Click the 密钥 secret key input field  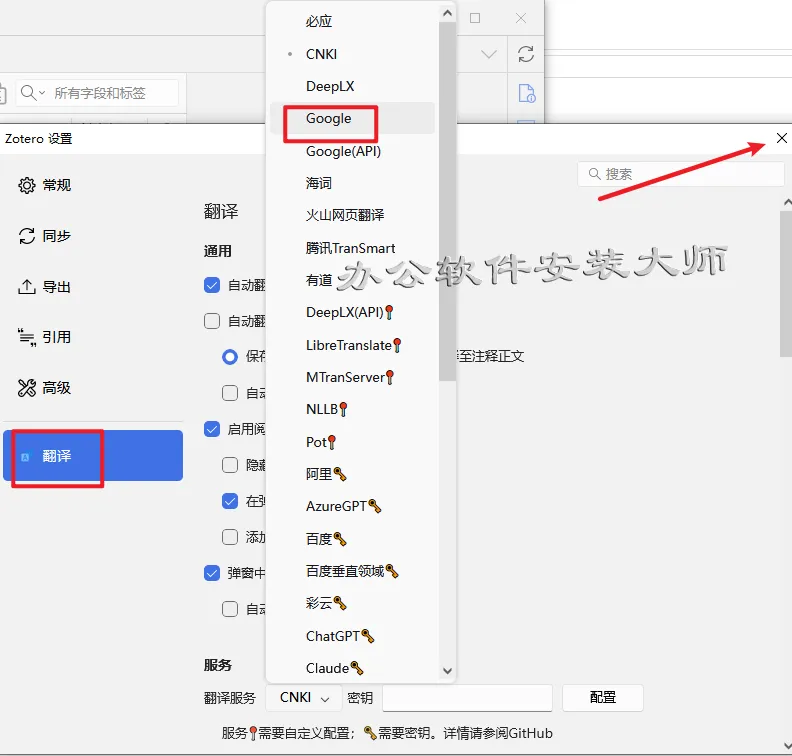[x=467, y=698]
